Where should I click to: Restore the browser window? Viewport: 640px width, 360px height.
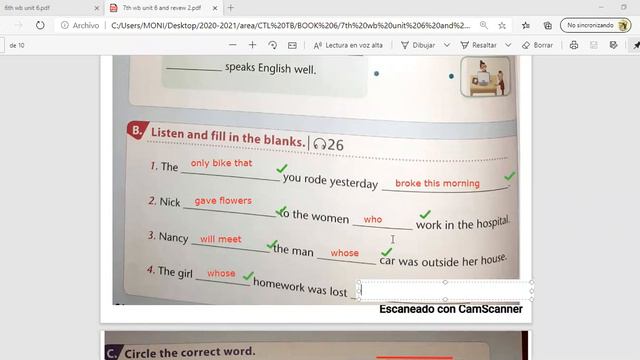[x=624, y=7]
